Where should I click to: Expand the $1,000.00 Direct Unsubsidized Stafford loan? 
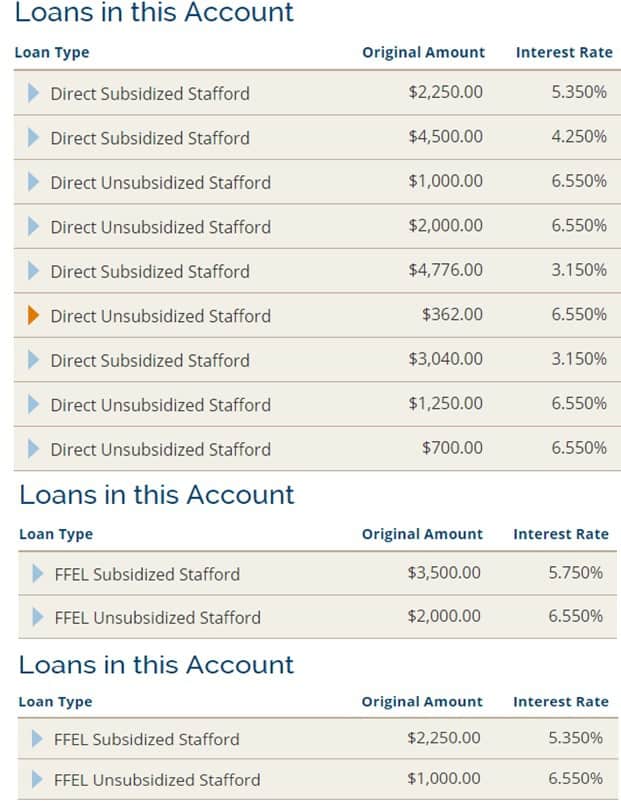click(31, 183)
